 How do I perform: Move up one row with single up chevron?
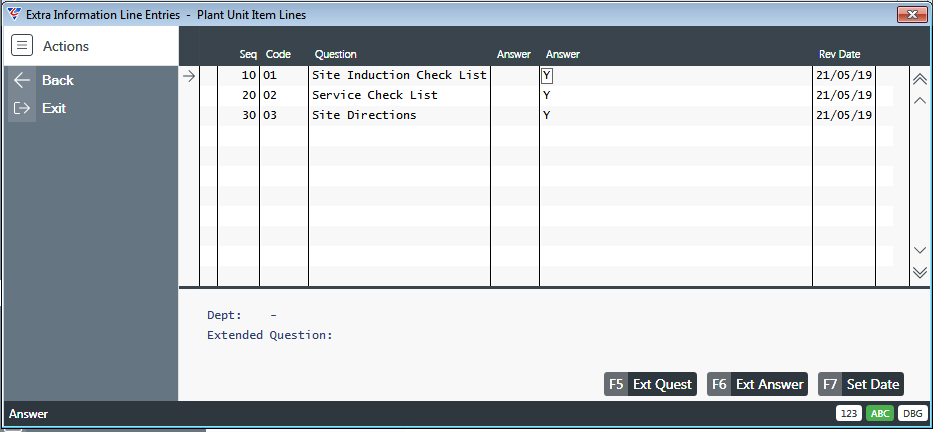pyautogui.click(x=920, y=100)
